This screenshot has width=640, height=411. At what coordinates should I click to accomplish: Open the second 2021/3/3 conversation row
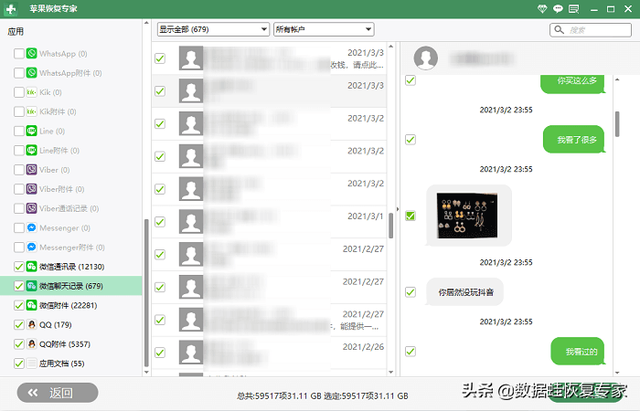tap(269, 91)
